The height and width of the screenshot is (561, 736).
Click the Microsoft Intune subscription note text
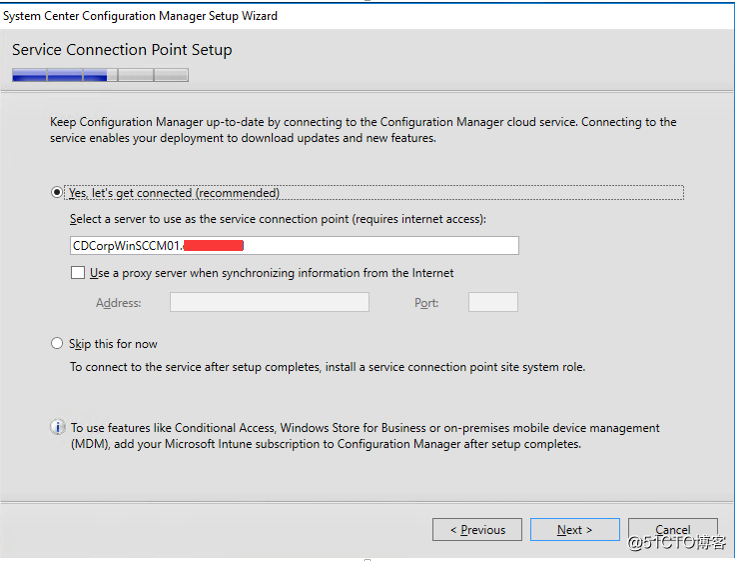coord(365,436)
